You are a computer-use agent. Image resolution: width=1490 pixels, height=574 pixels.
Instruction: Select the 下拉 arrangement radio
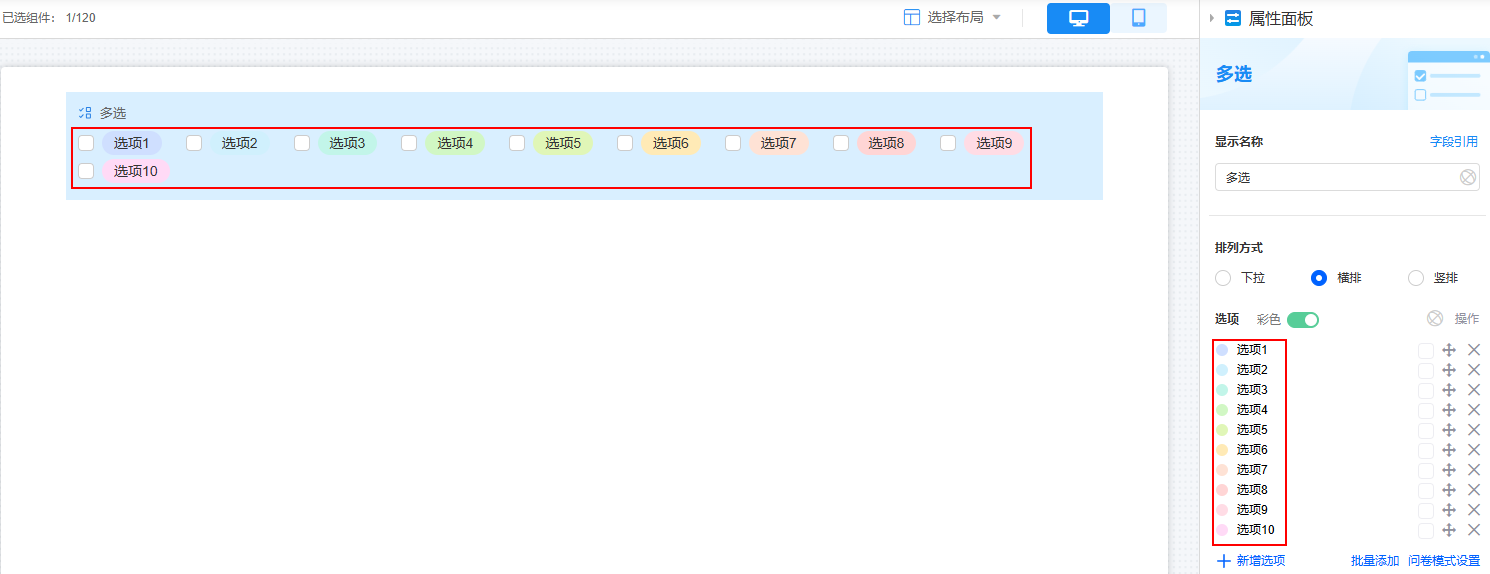tap(1223, 278)
